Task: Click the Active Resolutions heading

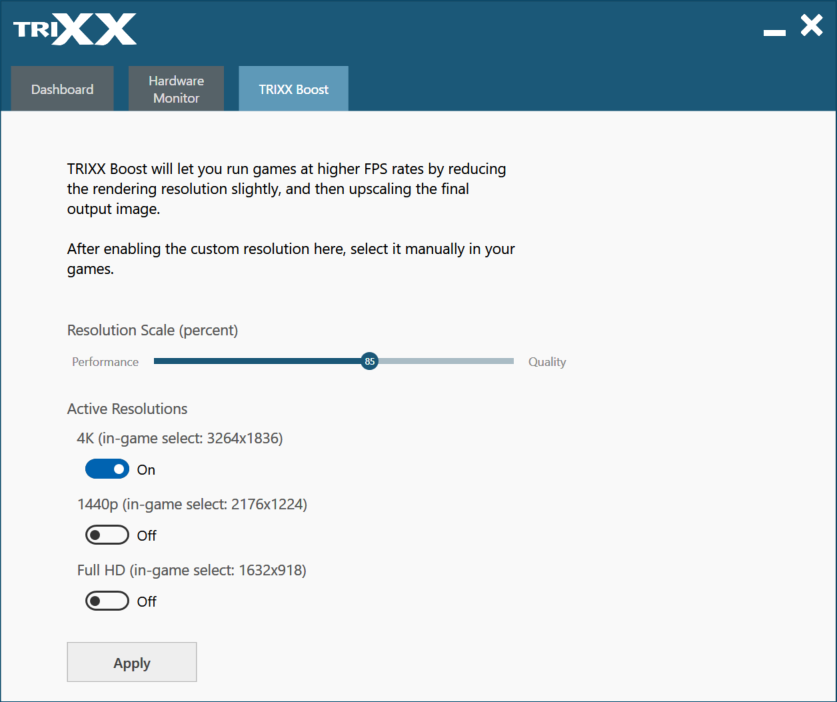Action: (127, 409)
